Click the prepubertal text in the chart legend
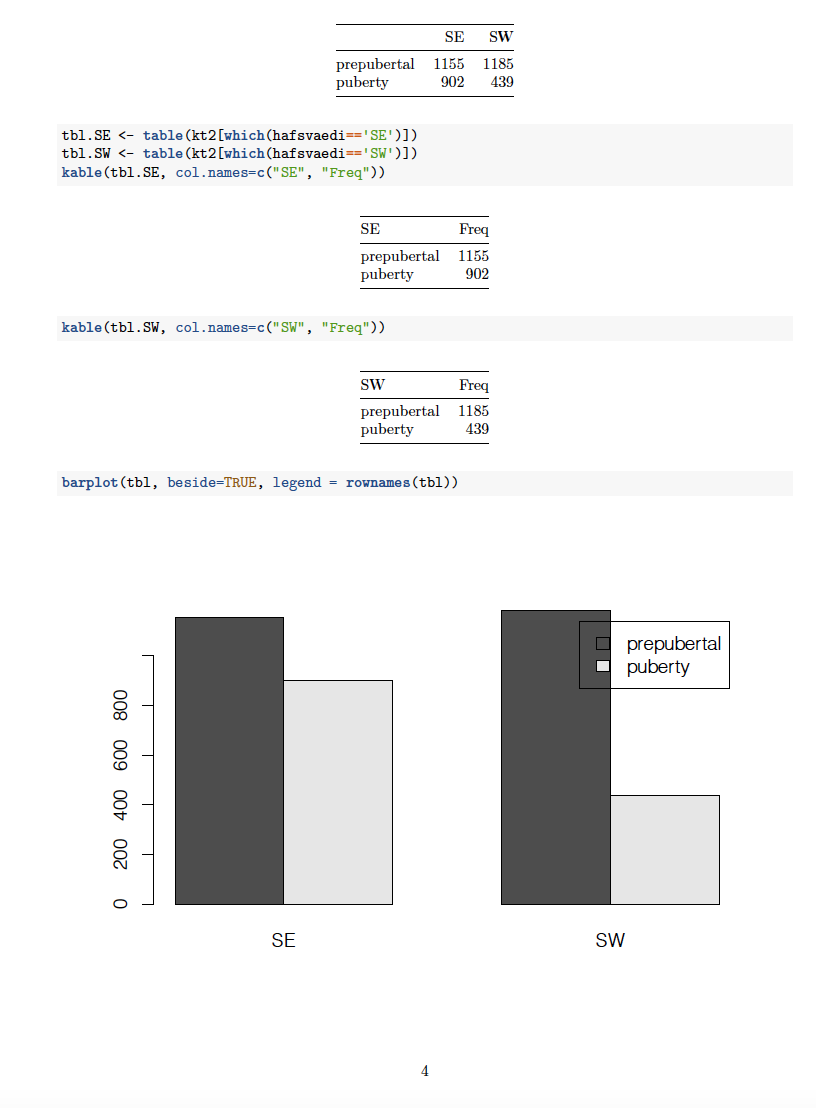Image resolution: width=816 pixels, height=1108 pixels. click(x=673, y=643)
